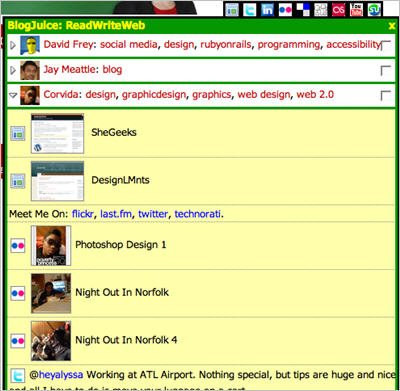Click the Twitter icon beside the @heyalyssa tweet

point(18,376)
